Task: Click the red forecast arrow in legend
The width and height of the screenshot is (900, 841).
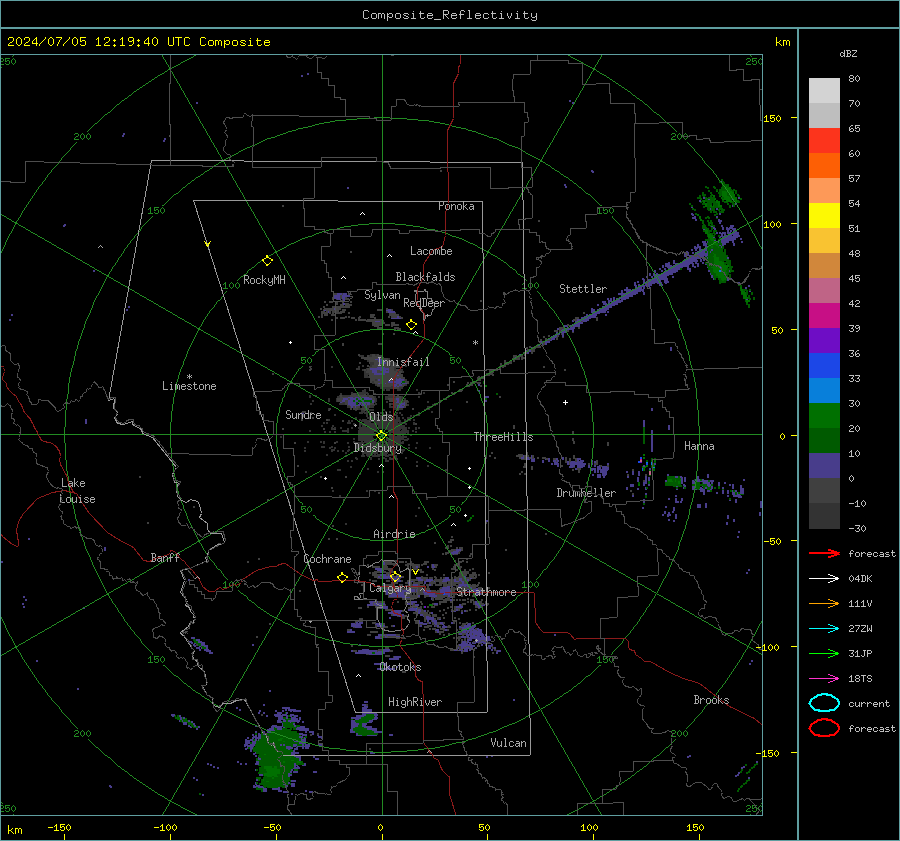Action: point(824,553)
